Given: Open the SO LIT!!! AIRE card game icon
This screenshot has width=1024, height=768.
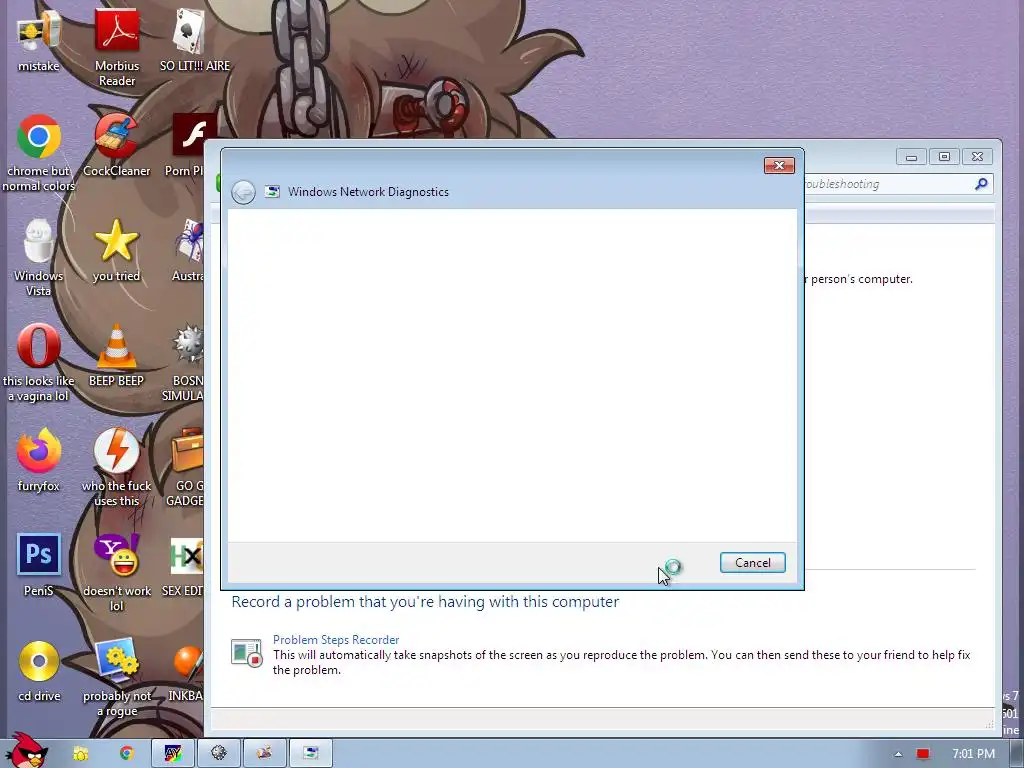Looking at the screenshot, I should click(x=195, y=42).
